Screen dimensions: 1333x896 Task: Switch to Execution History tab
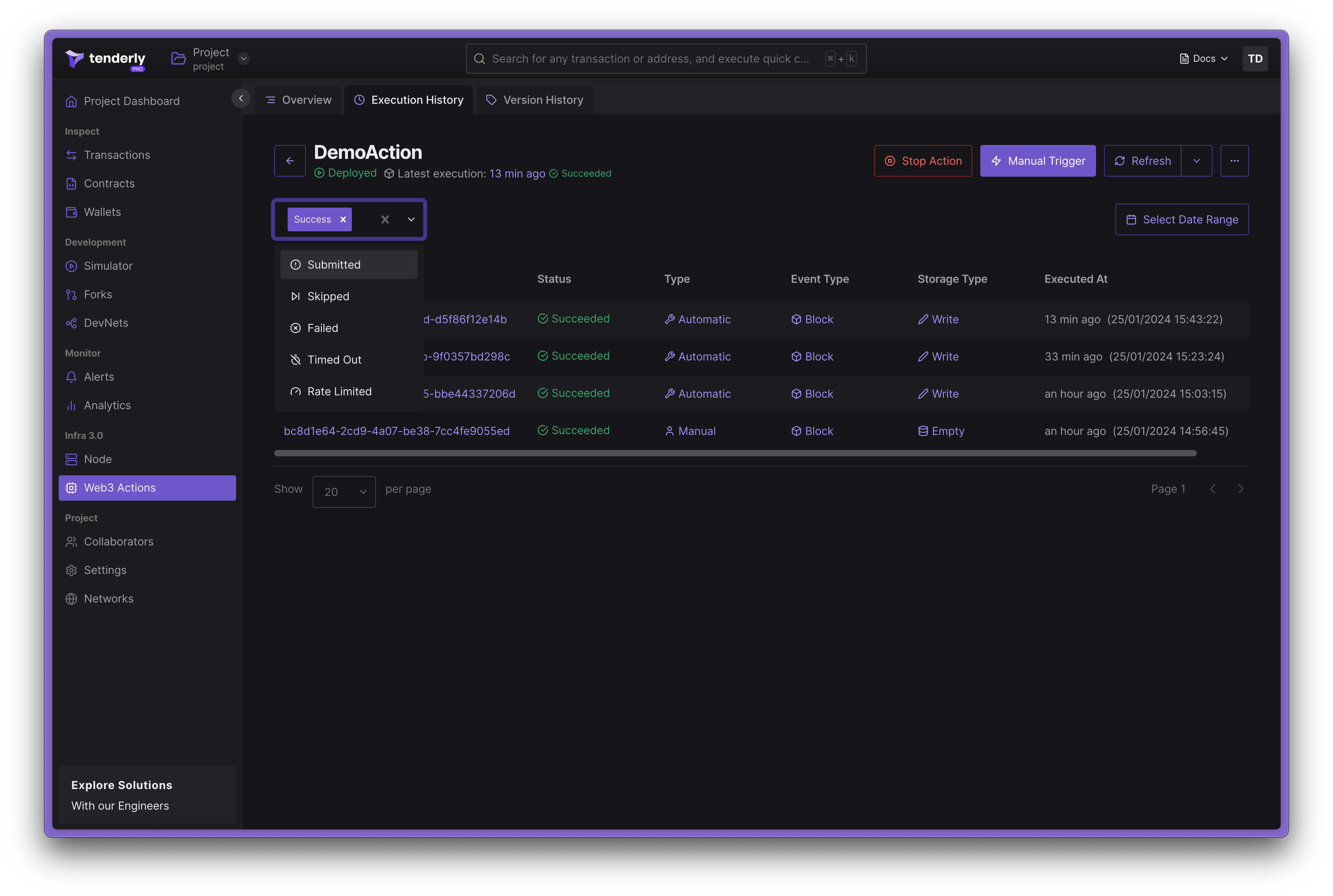(409, 100)
